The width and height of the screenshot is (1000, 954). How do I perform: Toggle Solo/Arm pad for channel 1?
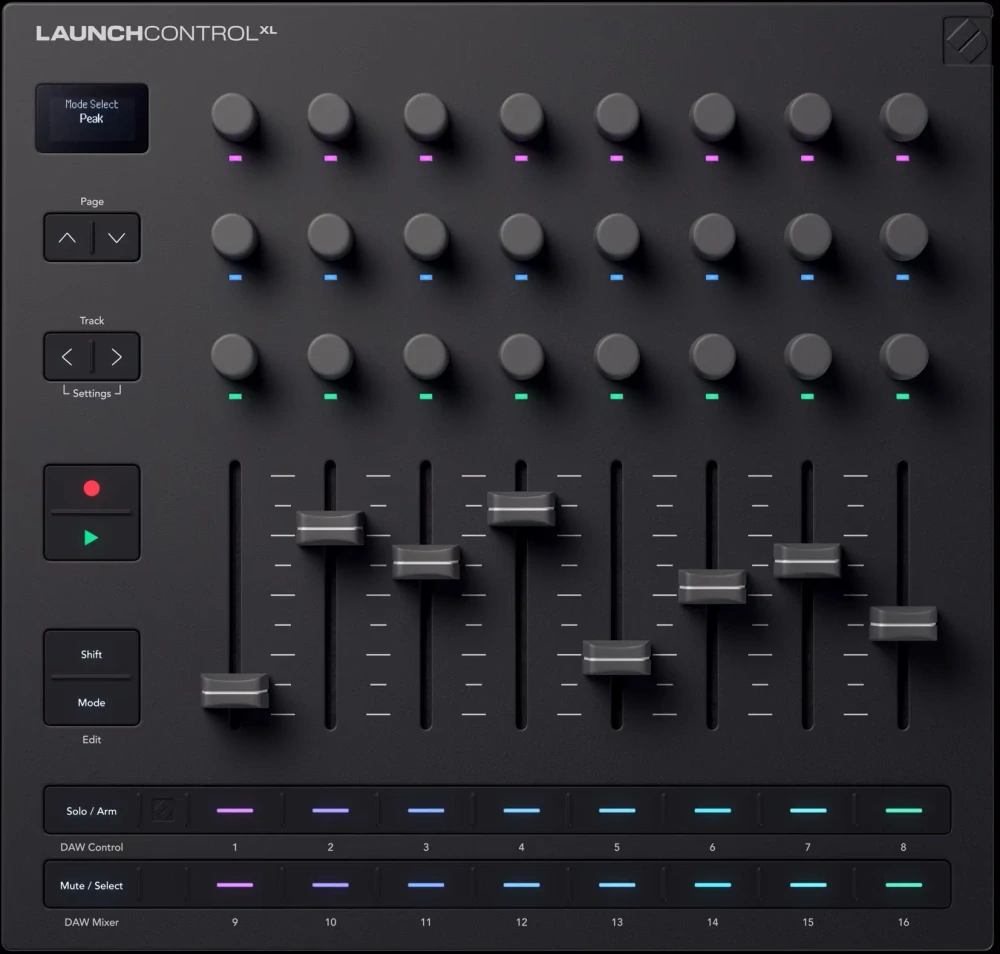[x=235, y=810]
